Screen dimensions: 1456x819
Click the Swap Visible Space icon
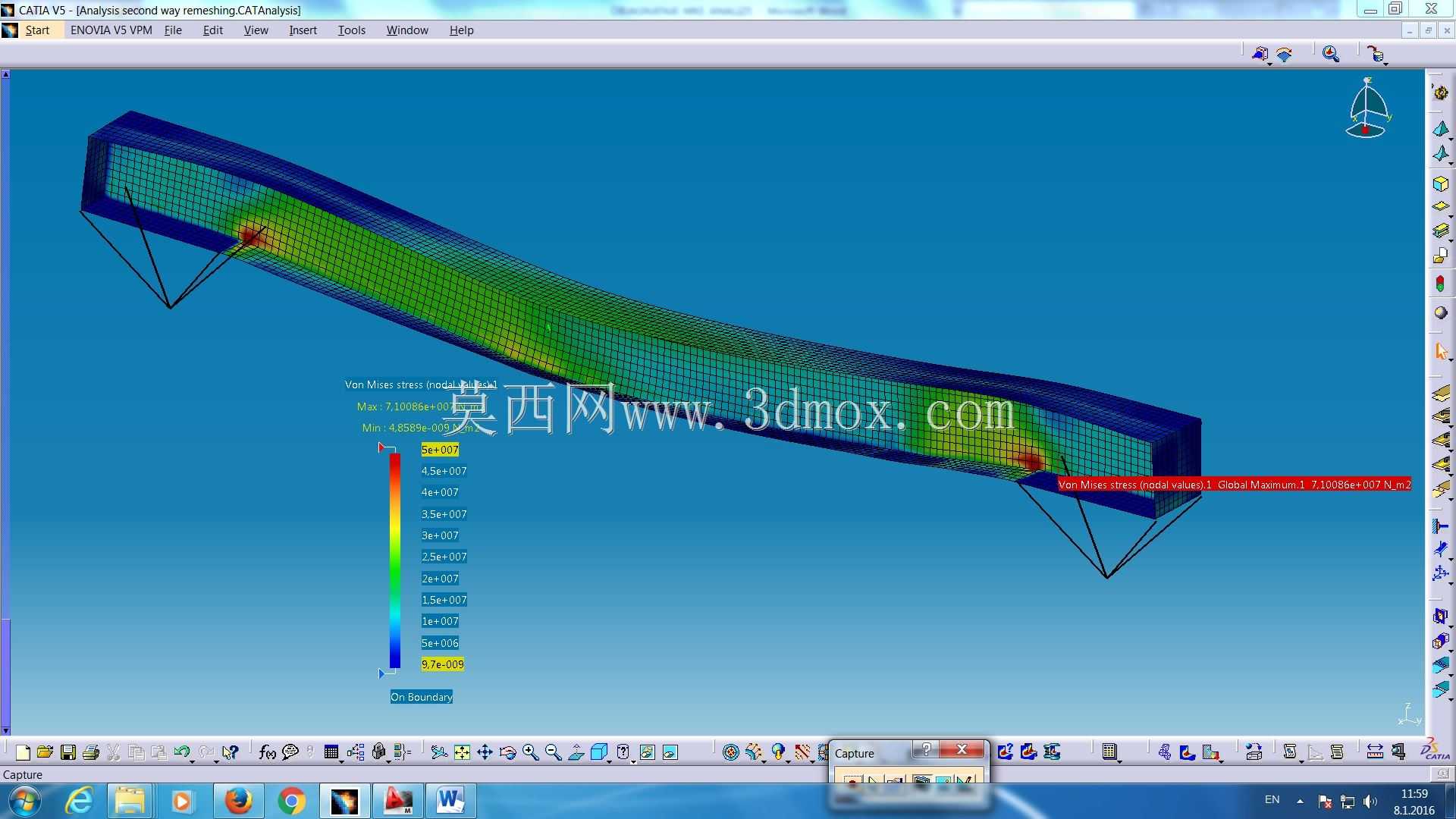pyautogui.click(x=670, y=752)
